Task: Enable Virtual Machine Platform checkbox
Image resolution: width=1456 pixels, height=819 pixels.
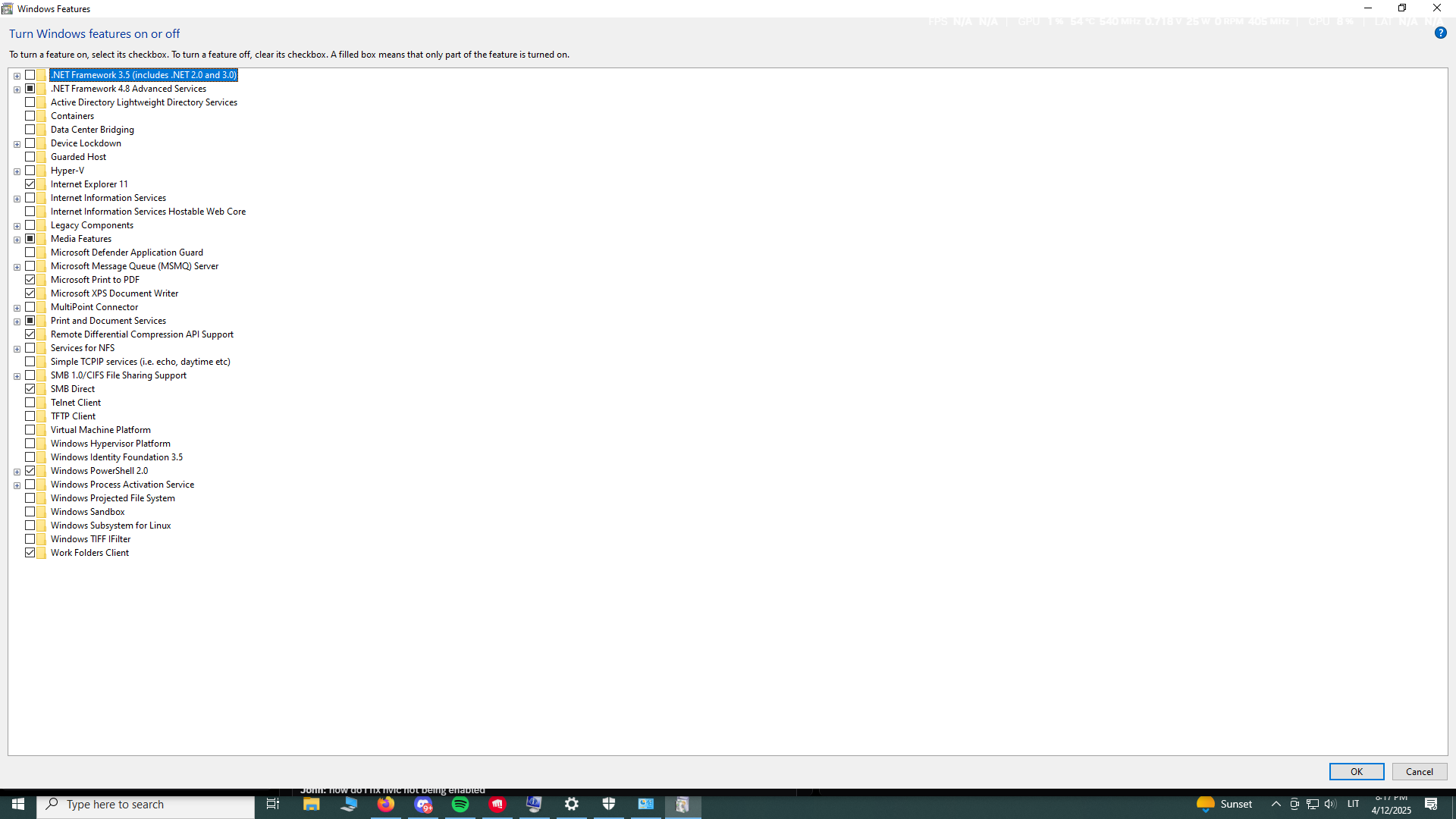Action: (x=30, y=430)
